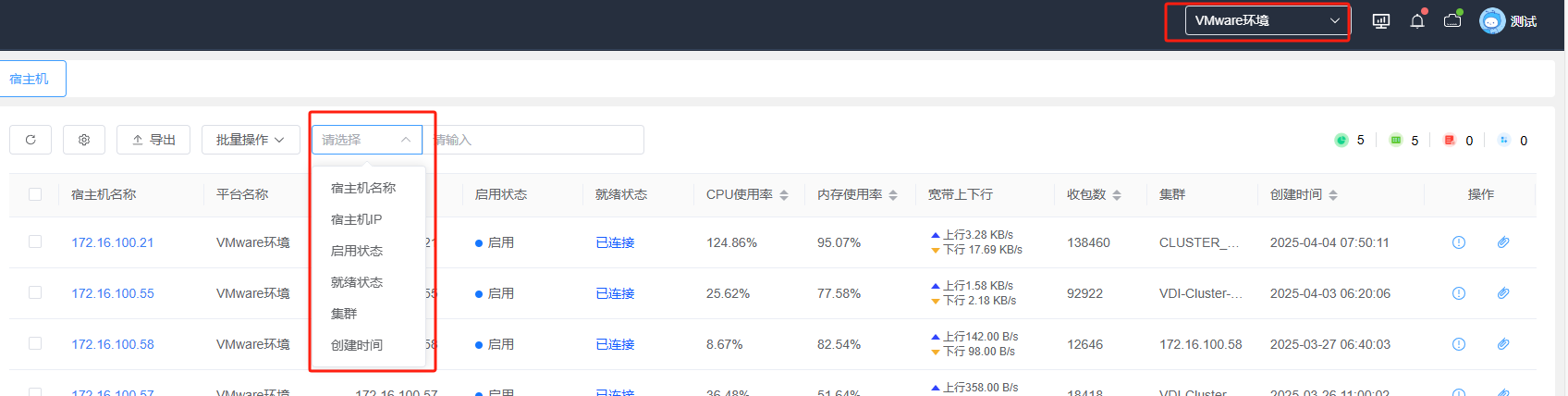Check the row checkbox for 172.16.100.55

click(35, 292)
